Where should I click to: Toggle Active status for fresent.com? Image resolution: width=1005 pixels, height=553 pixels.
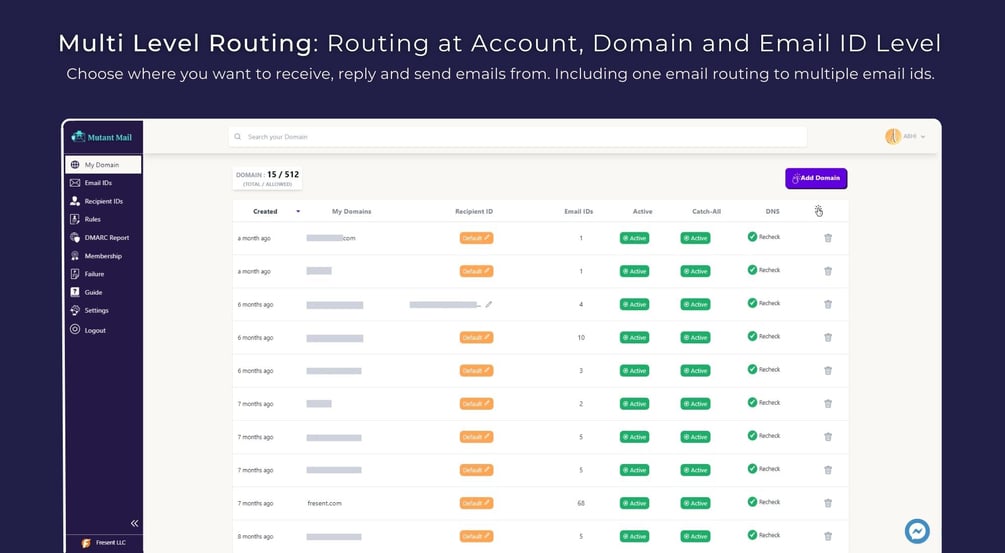point(635,503)
